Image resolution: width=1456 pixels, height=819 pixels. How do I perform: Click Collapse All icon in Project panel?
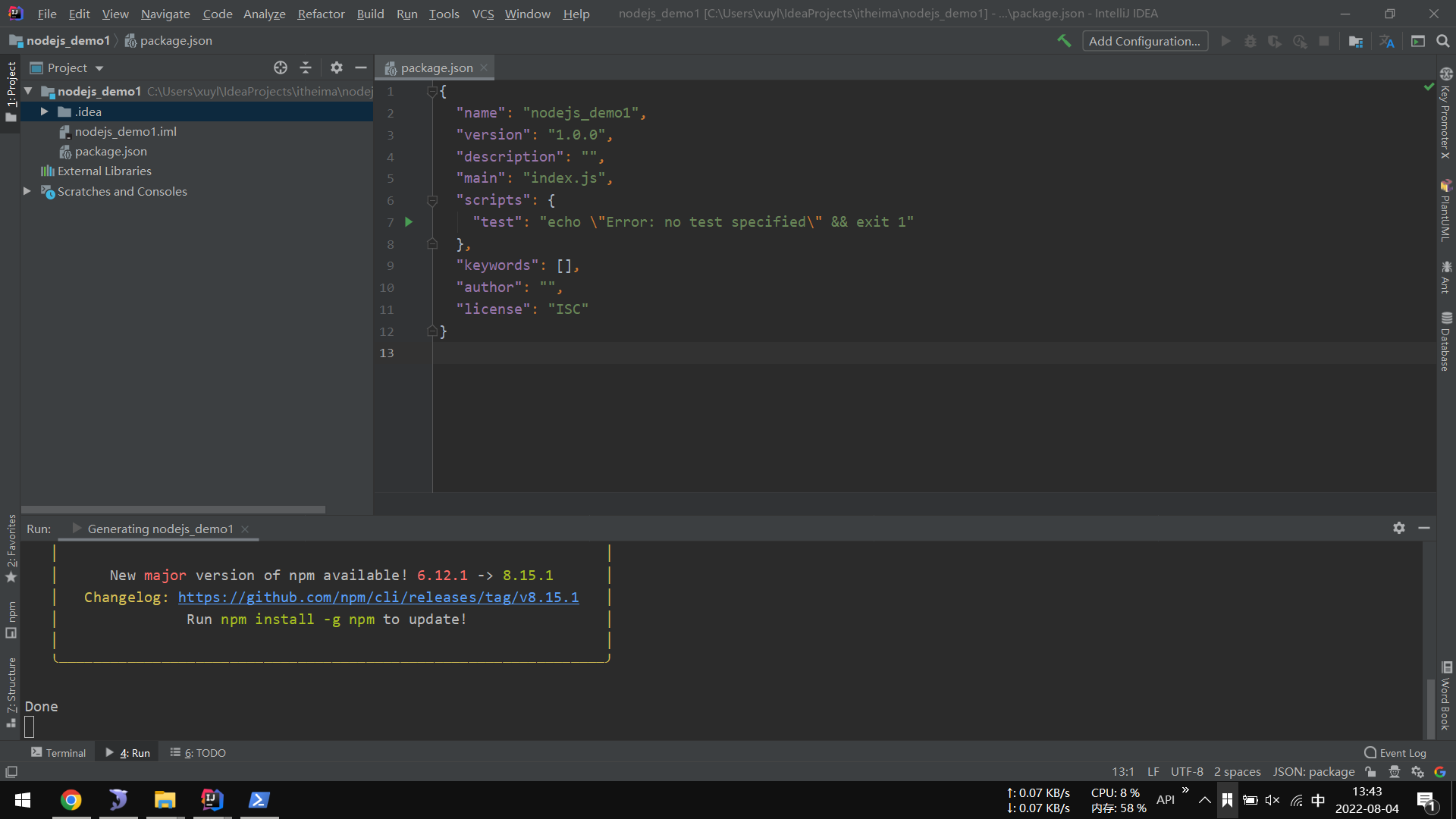click(x=306, y=67)
